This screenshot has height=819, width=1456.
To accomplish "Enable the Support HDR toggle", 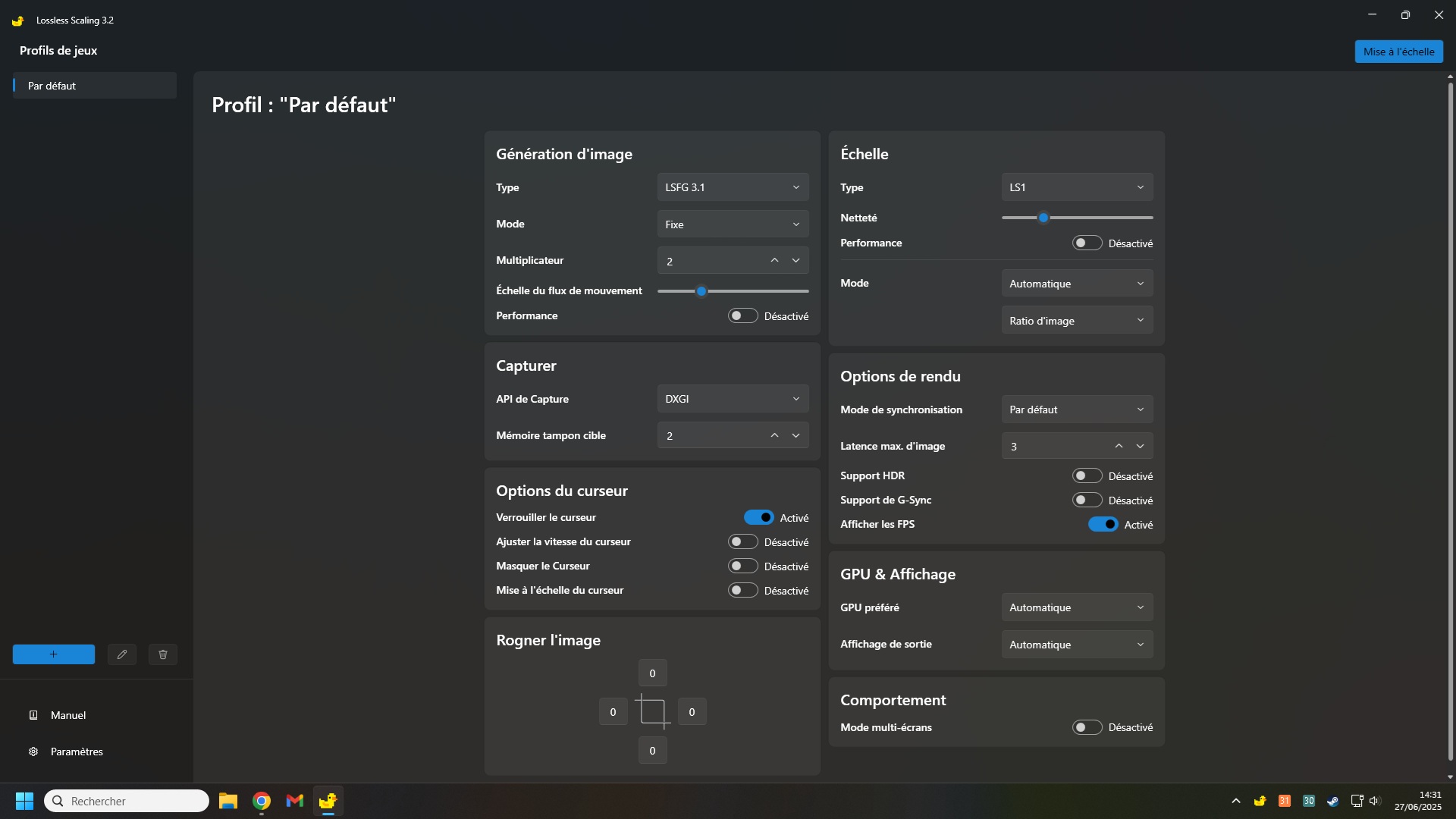I will pos(1087,475).
